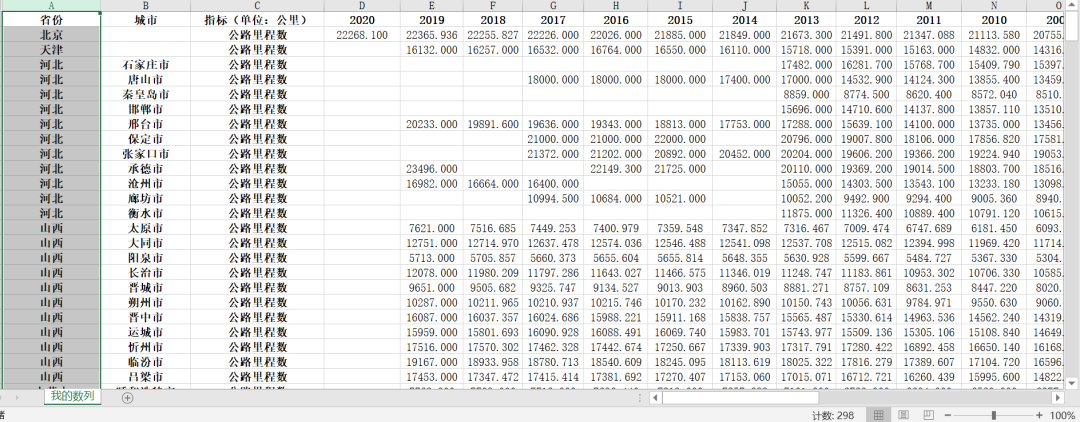The width and height of the screenshot is (1080, 422).
Task: Select column A header
Action: point(52,6)
